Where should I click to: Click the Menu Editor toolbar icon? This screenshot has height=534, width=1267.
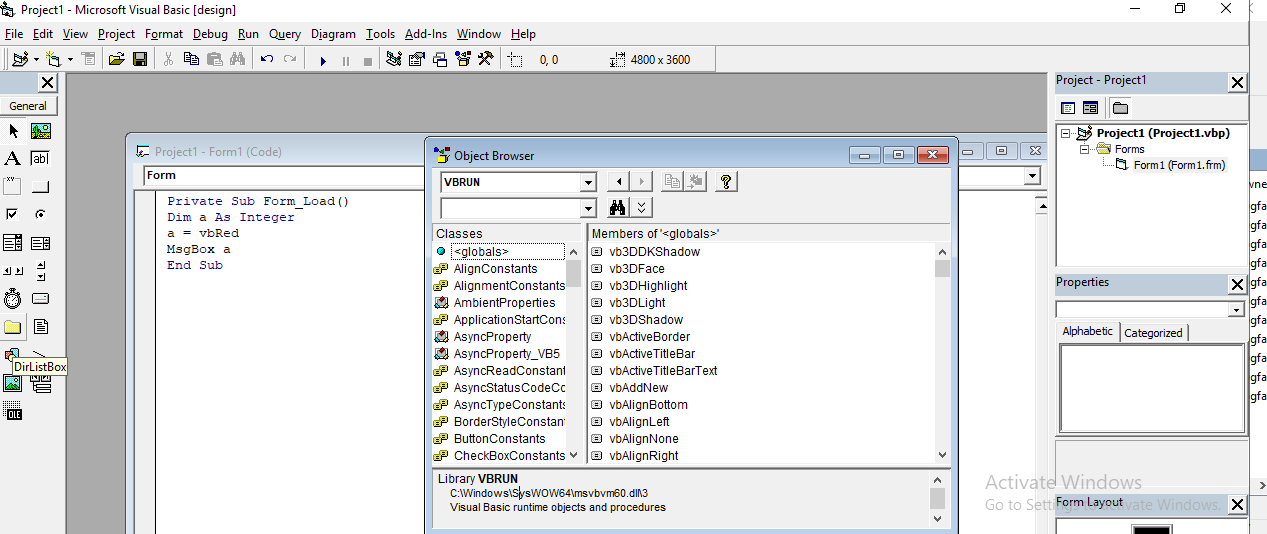tap(88, 60)
